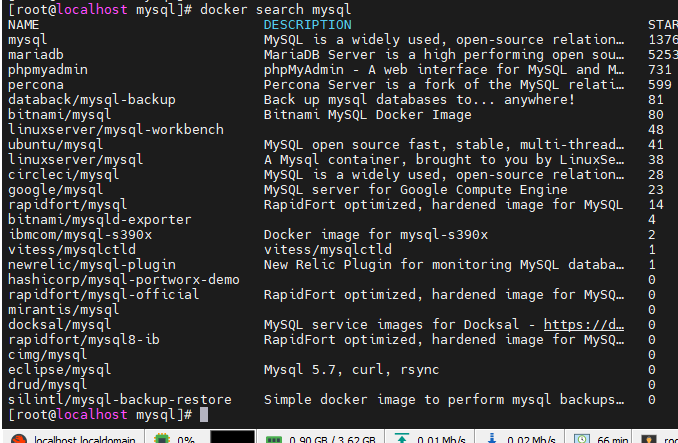Viewport: 678px width, 443px height.
Task: Click the 0% CPU usage value
Action: (185, 440)
